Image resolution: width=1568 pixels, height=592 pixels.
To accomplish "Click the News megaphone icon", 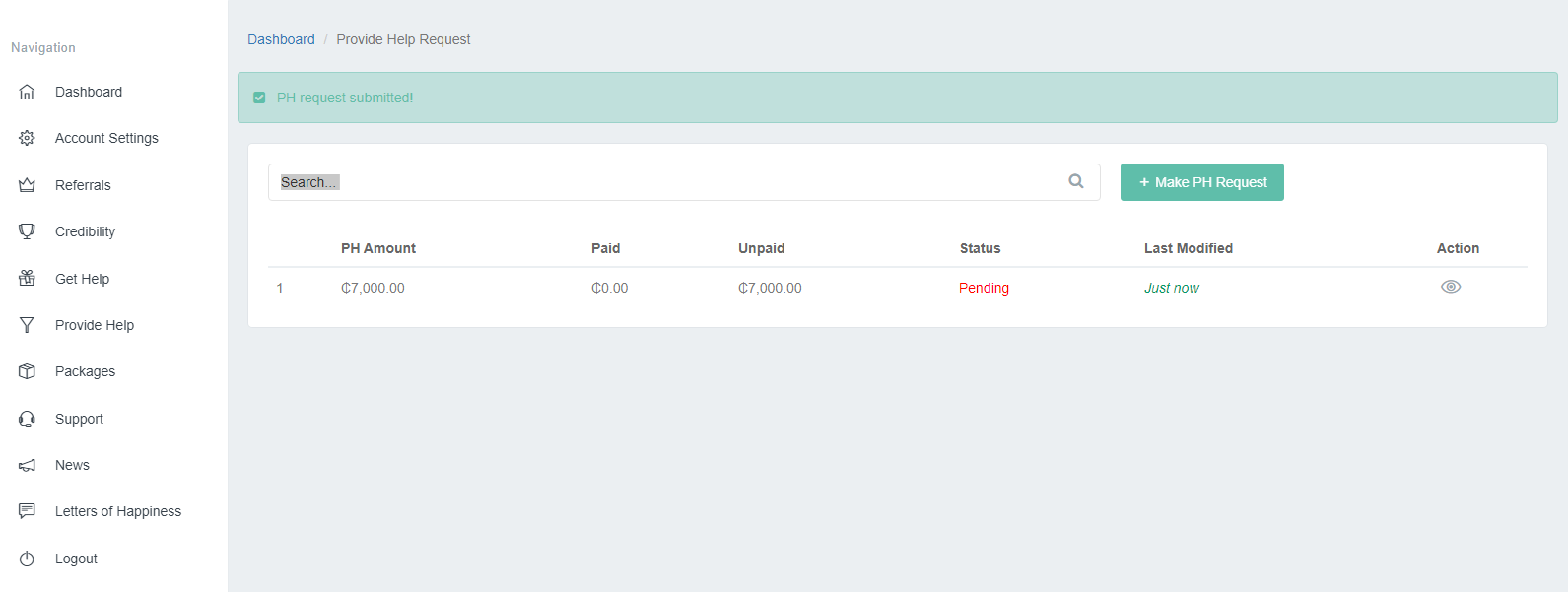I will point(27,465).
